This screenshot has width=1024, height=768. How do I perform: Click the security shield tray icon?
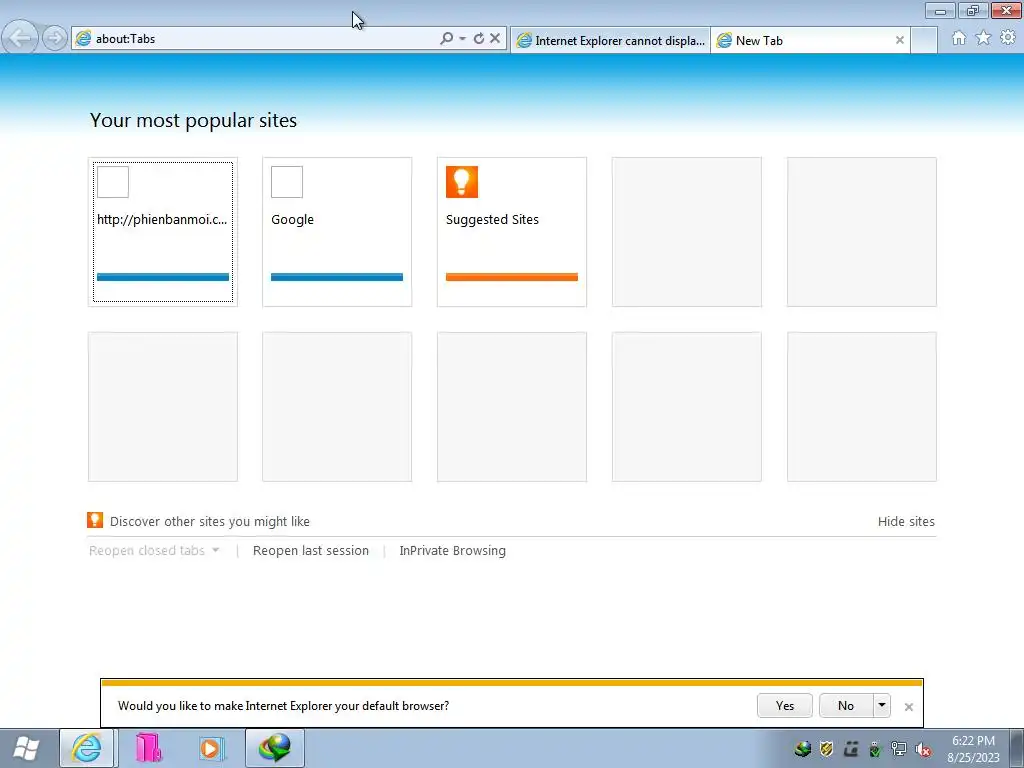coord(827,748)
